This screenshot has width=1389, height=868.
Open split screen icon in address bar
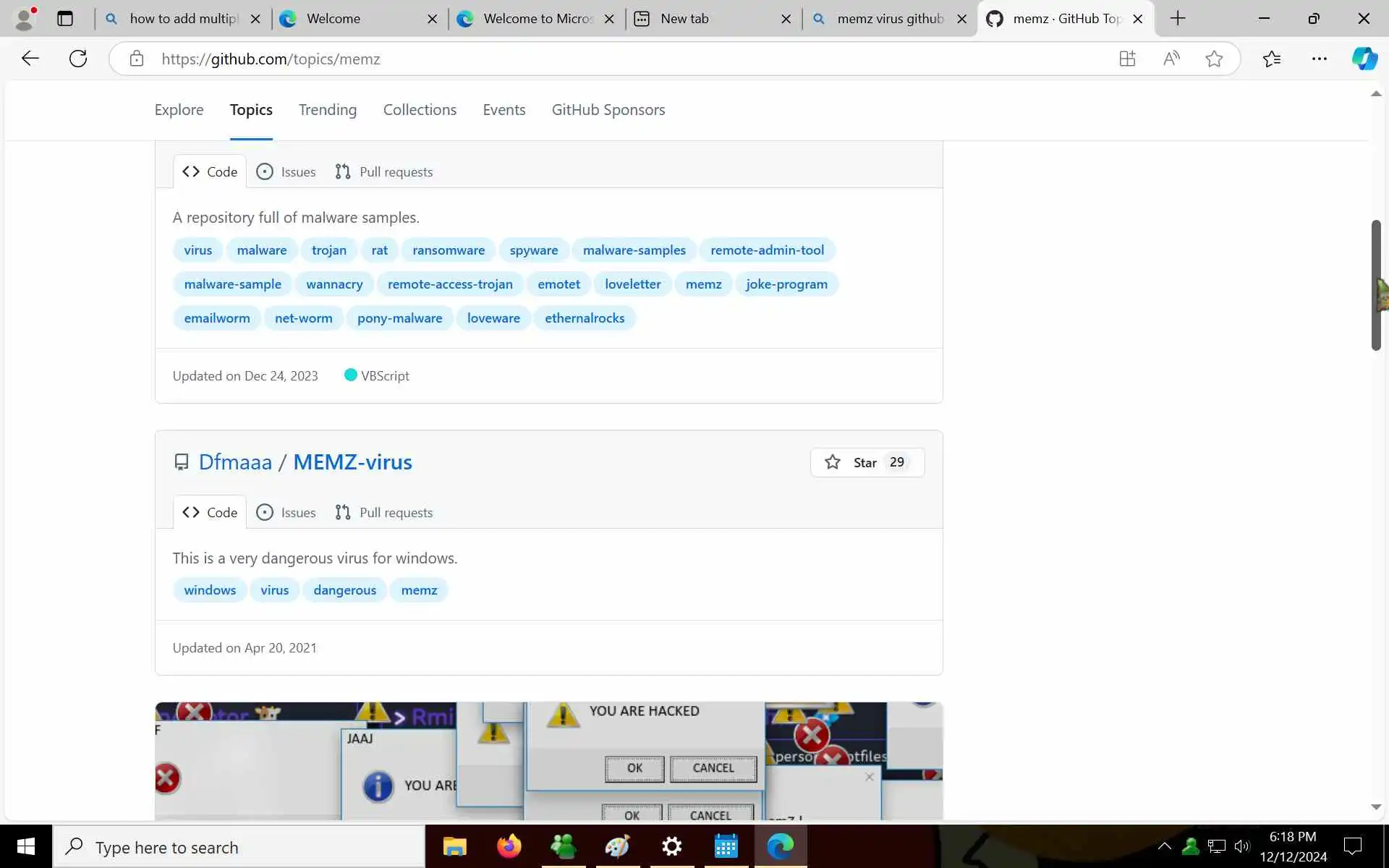(x=1127, y=59)
